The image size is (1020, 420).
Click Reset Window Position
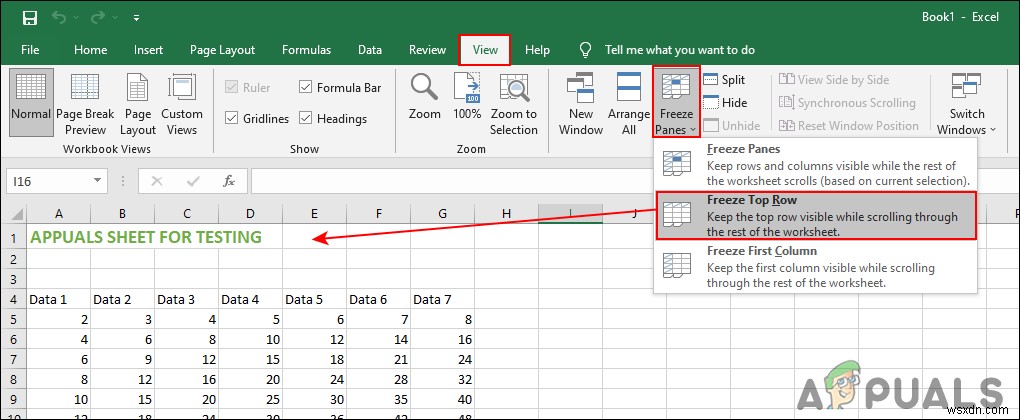click(x=849, y=125)
